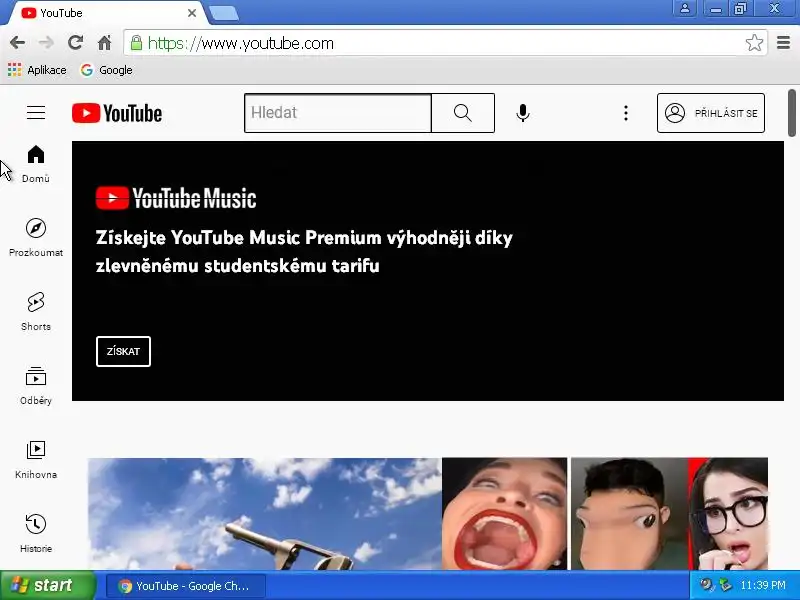Viewport: 800px width, 600px height.
Task: Select YouTube - Google Chrome taskbar button
Action: [x=186, y=586]
